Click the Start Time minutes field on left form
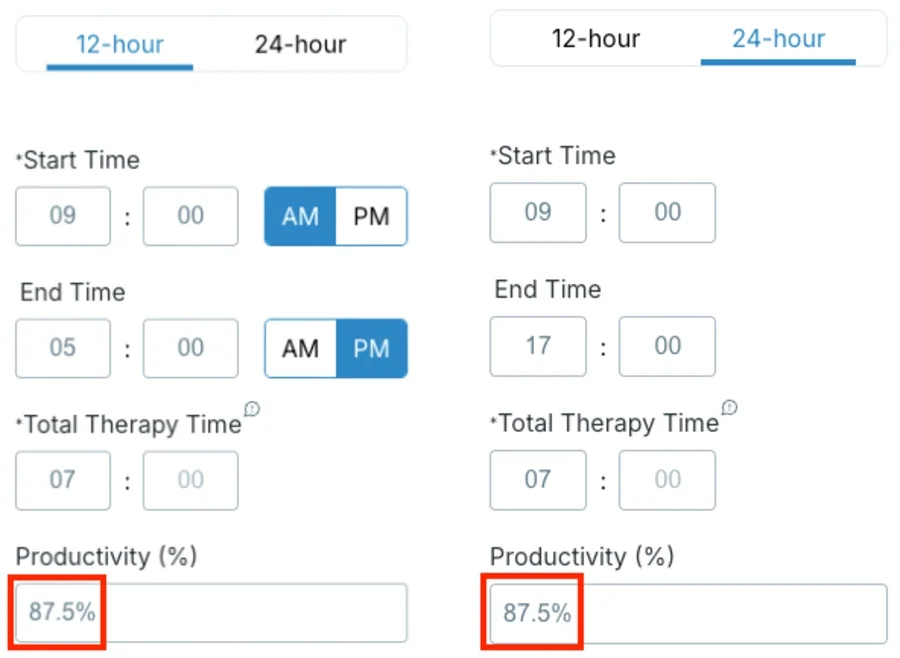The image size is (900, 658). pos(190,216)
